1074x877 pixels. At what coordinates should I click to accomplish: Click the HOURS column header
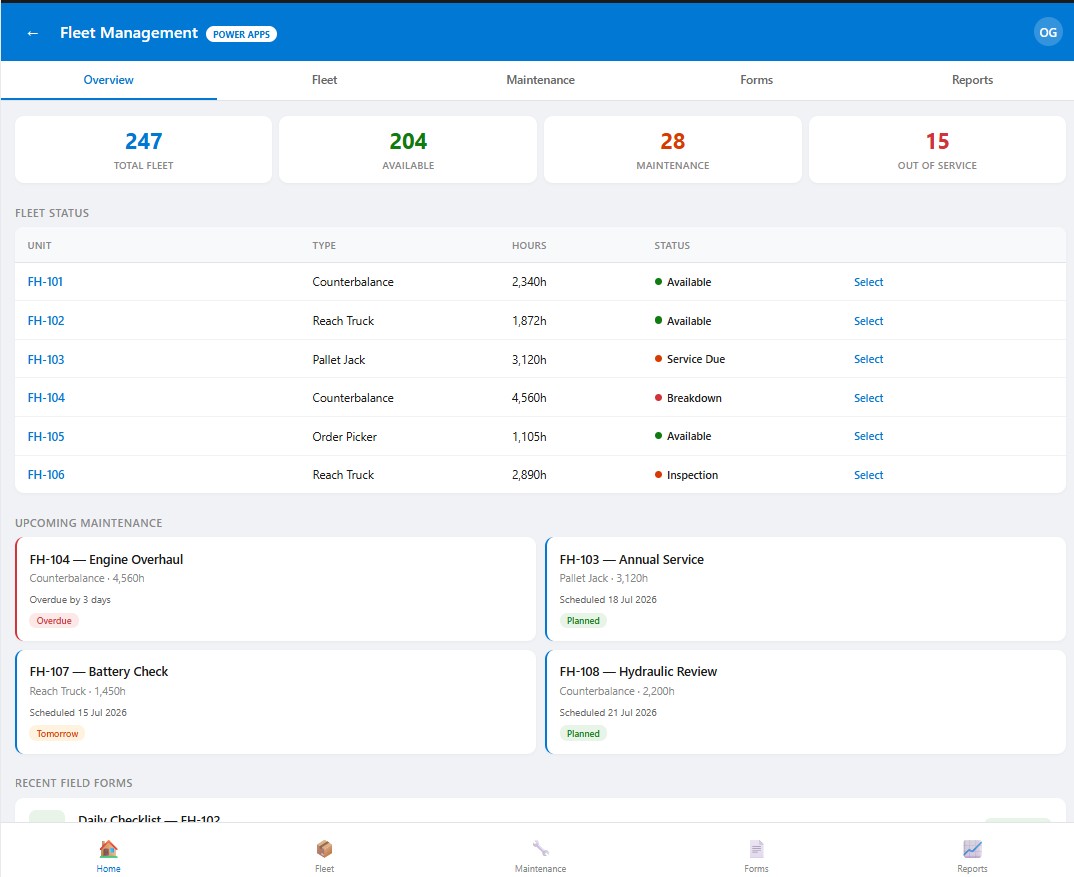[529, 245]
